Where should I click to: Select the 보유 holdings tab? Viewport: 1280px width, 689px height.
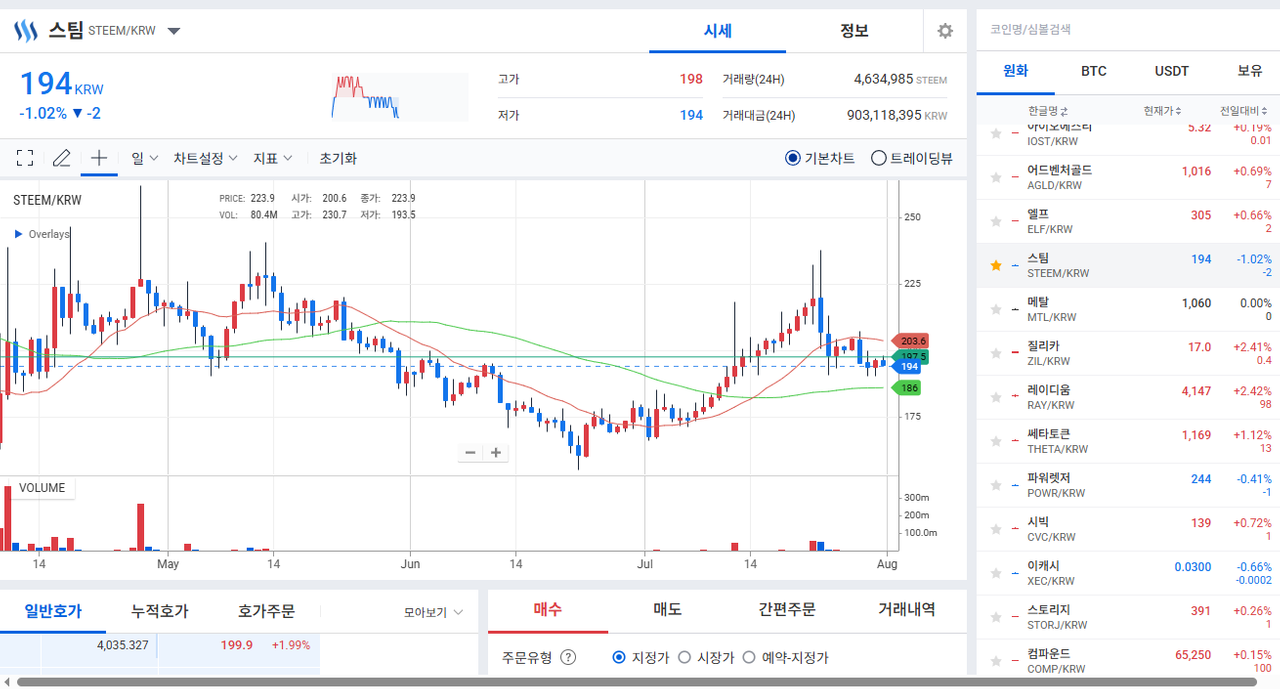pos(1249,71)
